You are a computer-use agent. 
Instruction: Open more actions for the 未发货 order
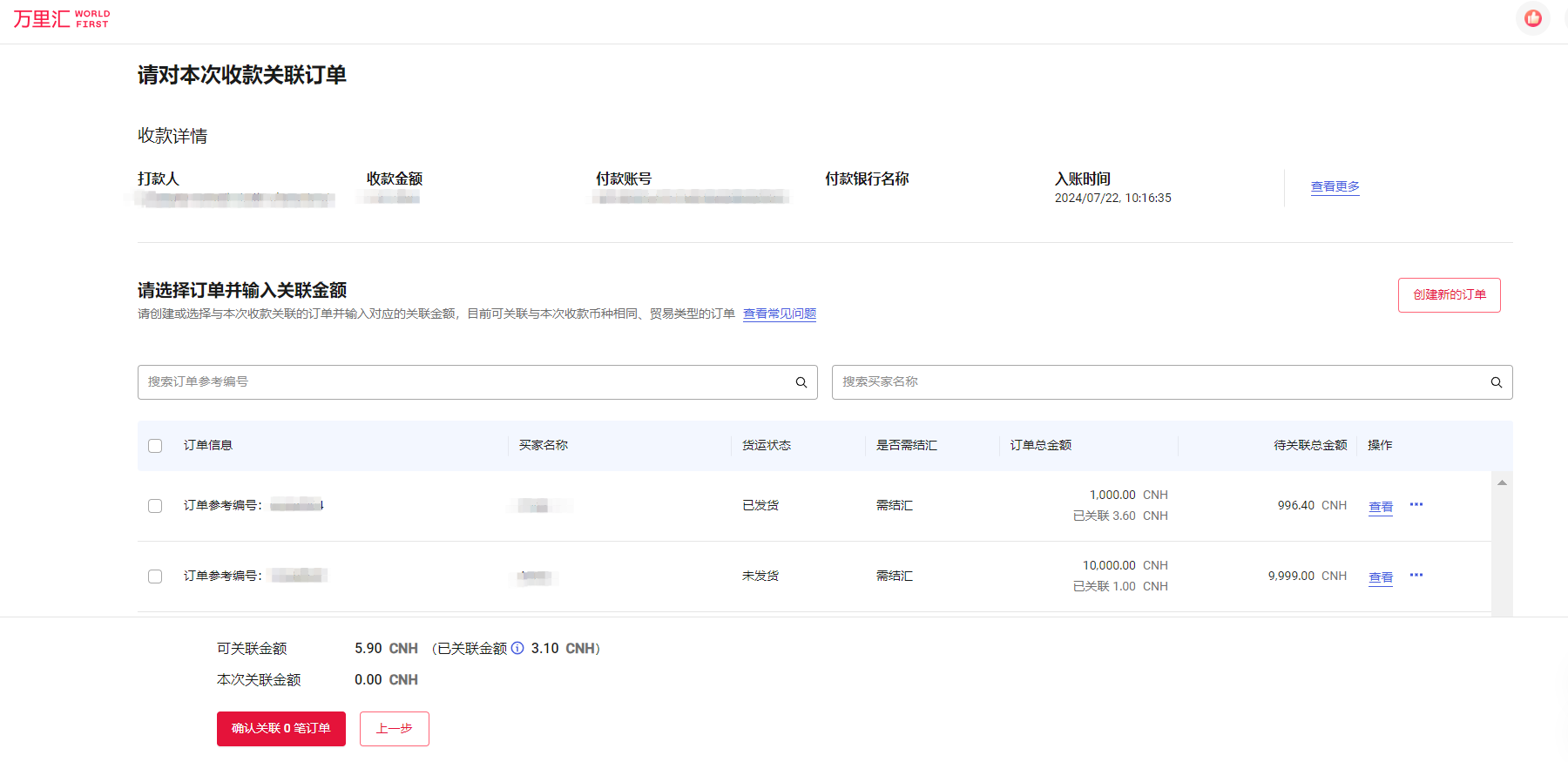1416,576
